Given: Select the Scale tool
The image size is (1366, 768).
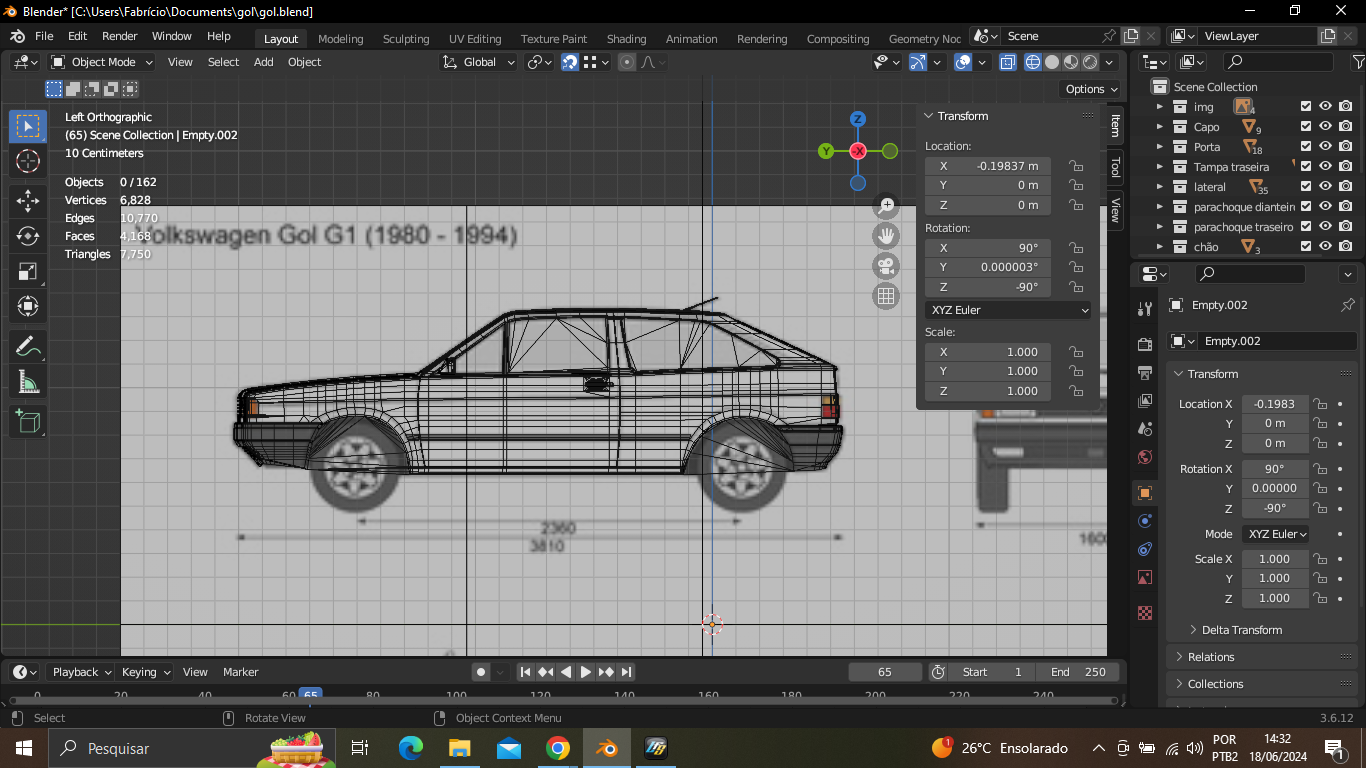Looking at the screenshot, I should point(28,272).
